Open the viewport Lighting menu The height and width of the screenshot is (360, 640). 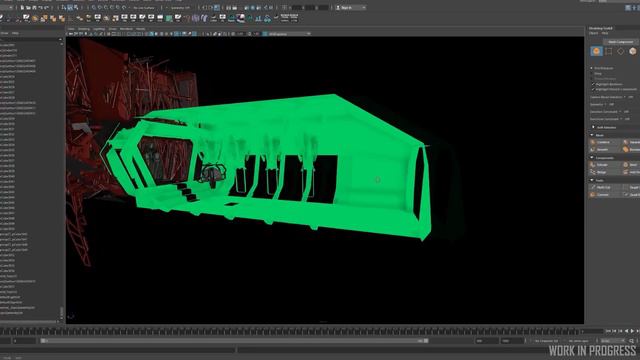click(99, 29)
